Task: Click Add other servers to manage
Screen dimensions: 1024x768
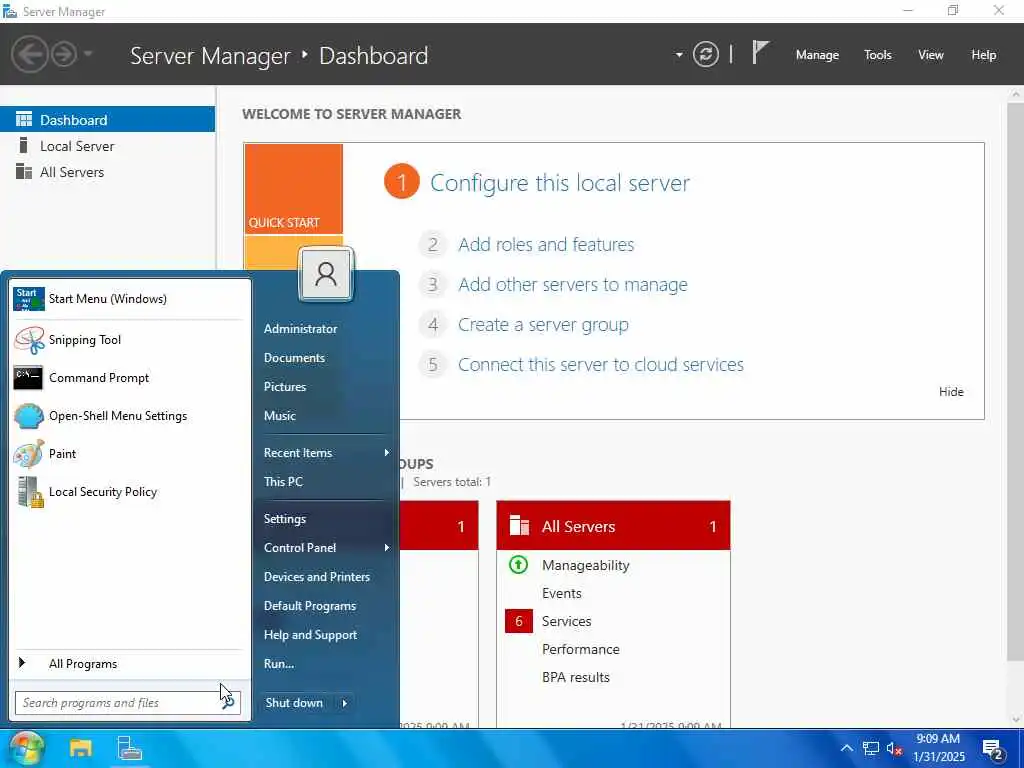Action: click(573, 285)
